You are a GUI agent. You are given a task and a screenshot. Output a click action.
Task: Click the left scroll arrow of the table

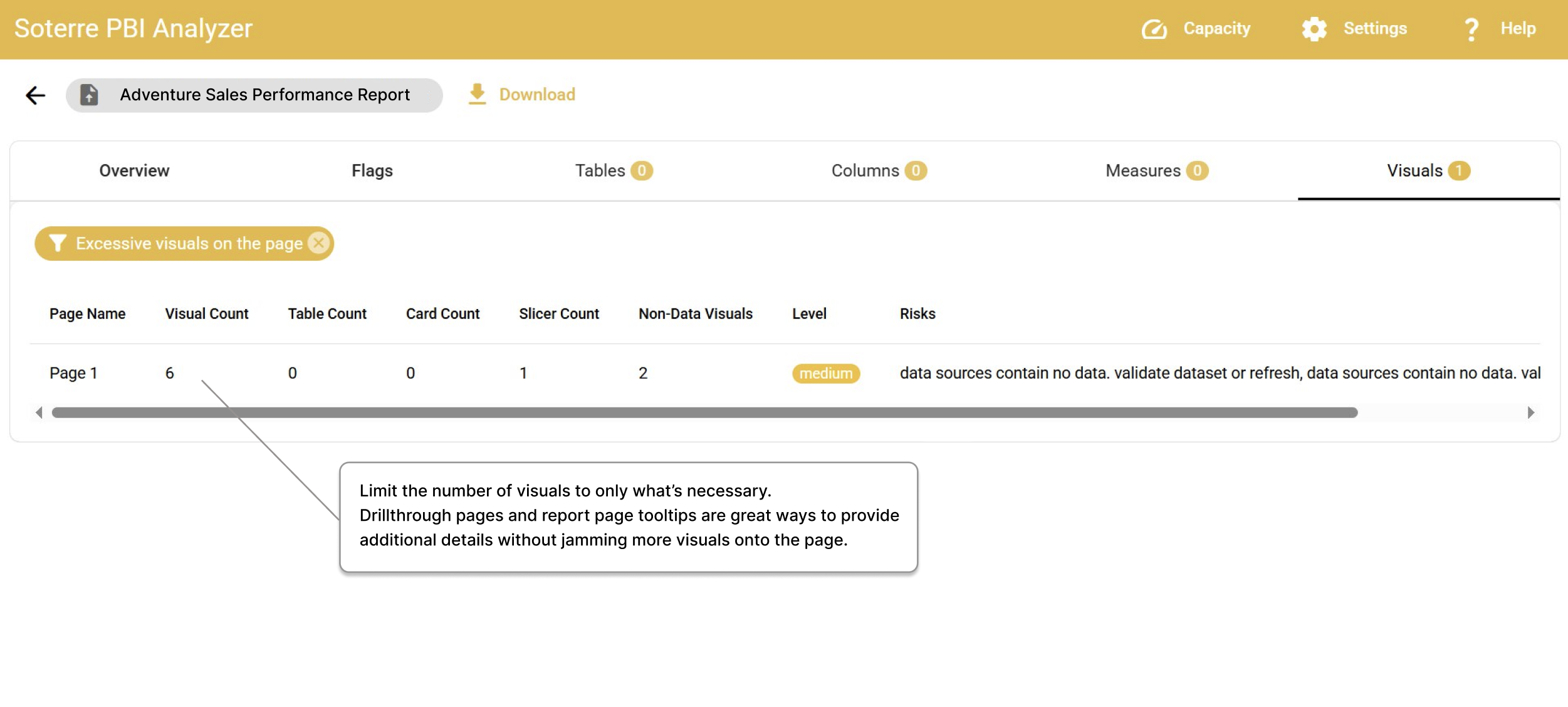39,412
